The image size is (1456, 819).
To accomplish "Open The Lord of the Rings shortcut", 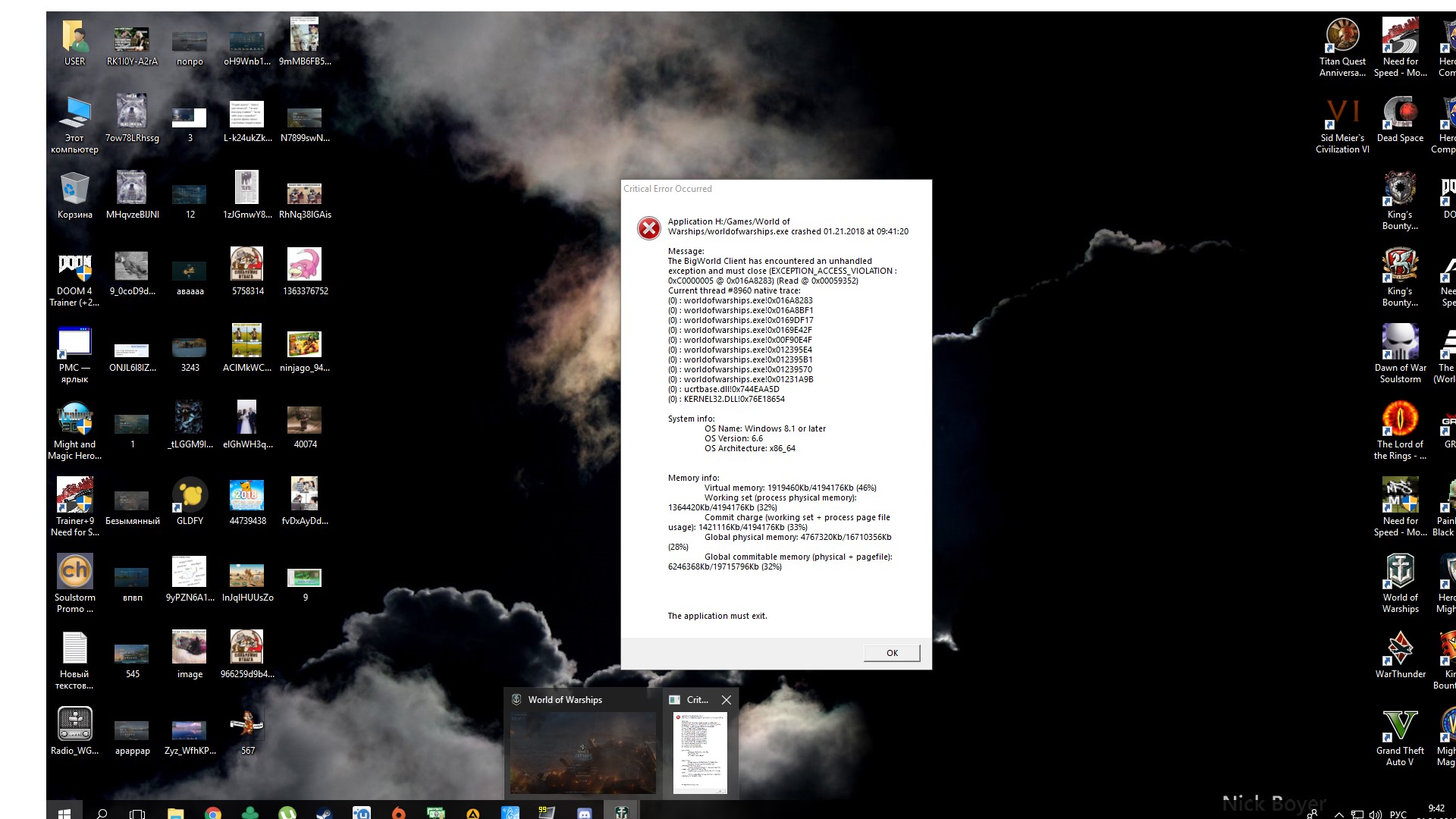I will pos(1400,430).
